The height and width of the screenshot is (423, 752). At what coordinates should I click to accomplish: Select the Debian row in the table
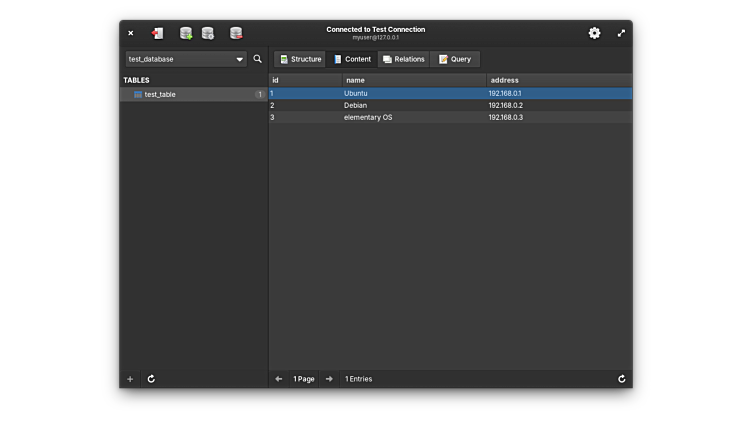tap(356, 105)
